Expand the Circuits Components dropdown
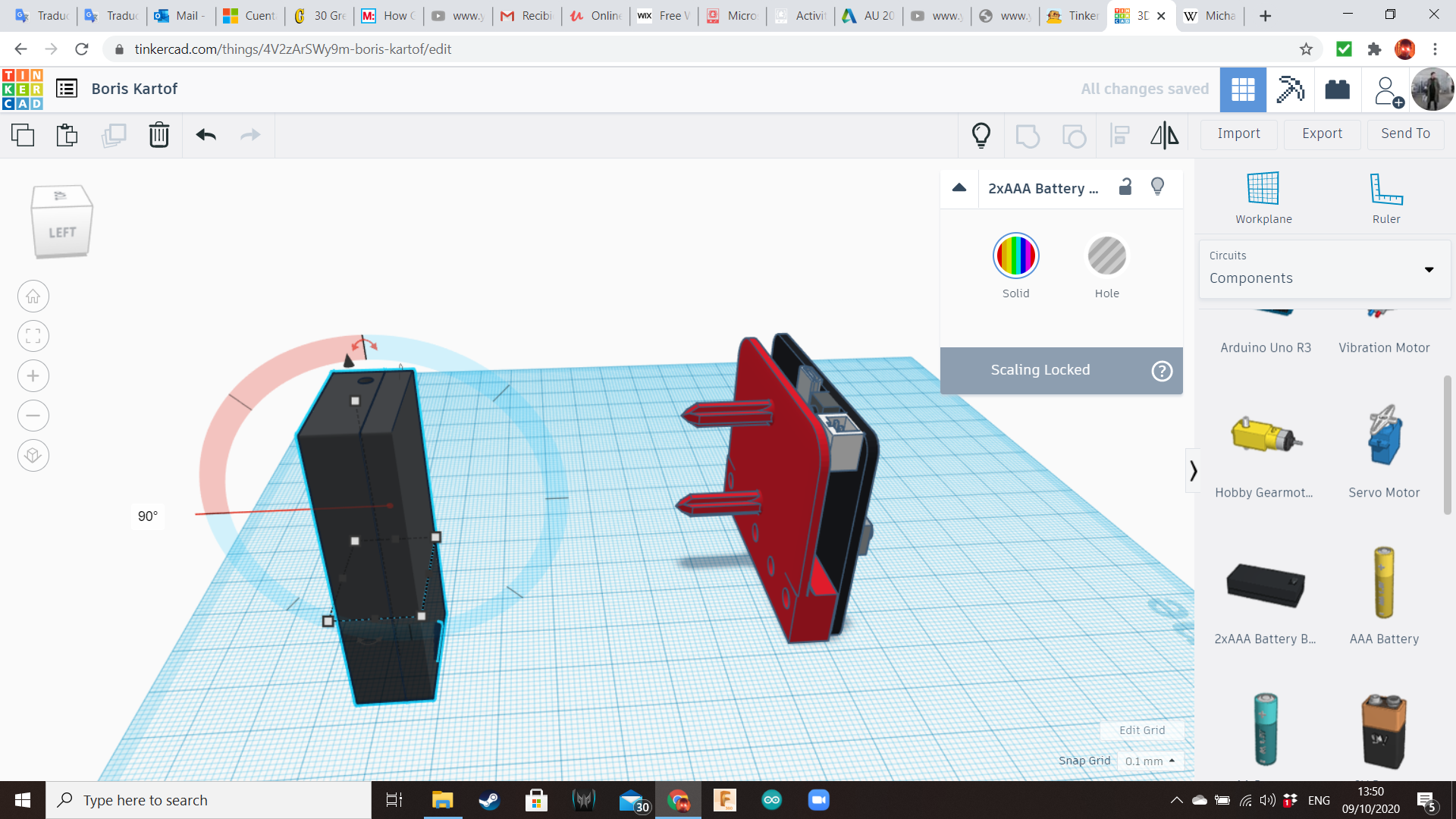Screen dimensions: 1456x819 [1428, 270]
